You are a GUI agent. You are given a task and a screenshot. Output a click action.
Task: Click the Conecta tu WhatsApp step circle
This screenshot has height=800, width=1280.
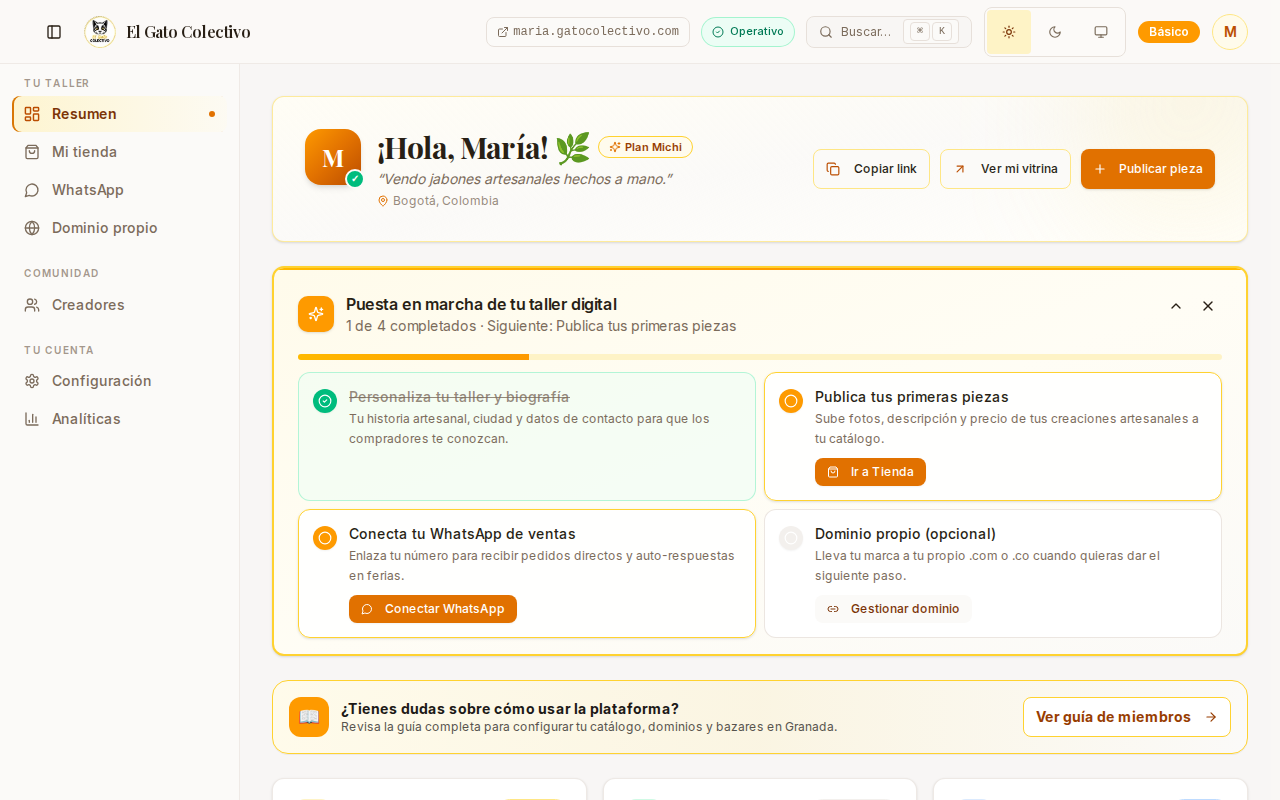click(x=325, y=538)
